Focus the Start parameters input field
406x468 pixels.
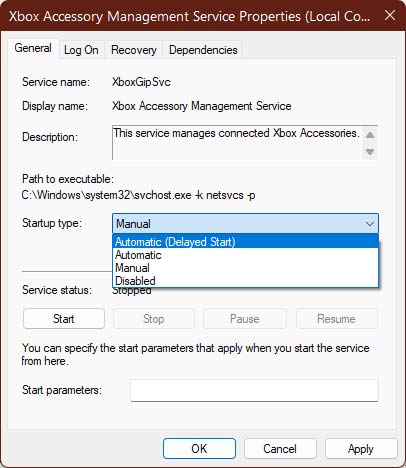(x=254, y=390)
